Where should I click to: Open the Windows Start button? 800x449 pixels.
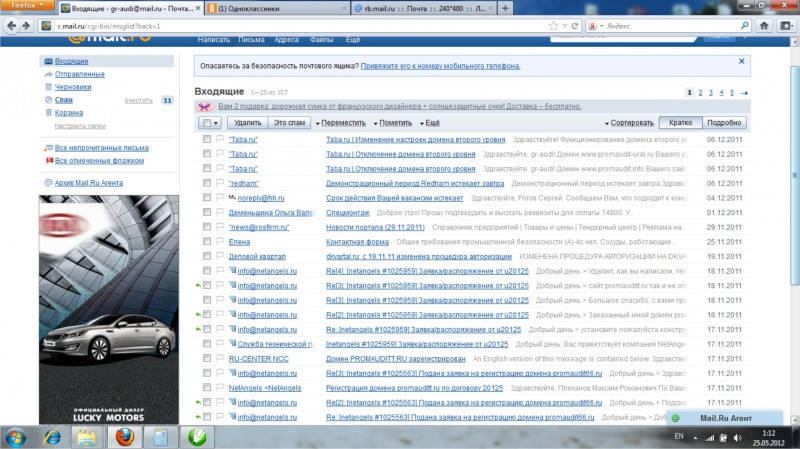click(15, 438)
